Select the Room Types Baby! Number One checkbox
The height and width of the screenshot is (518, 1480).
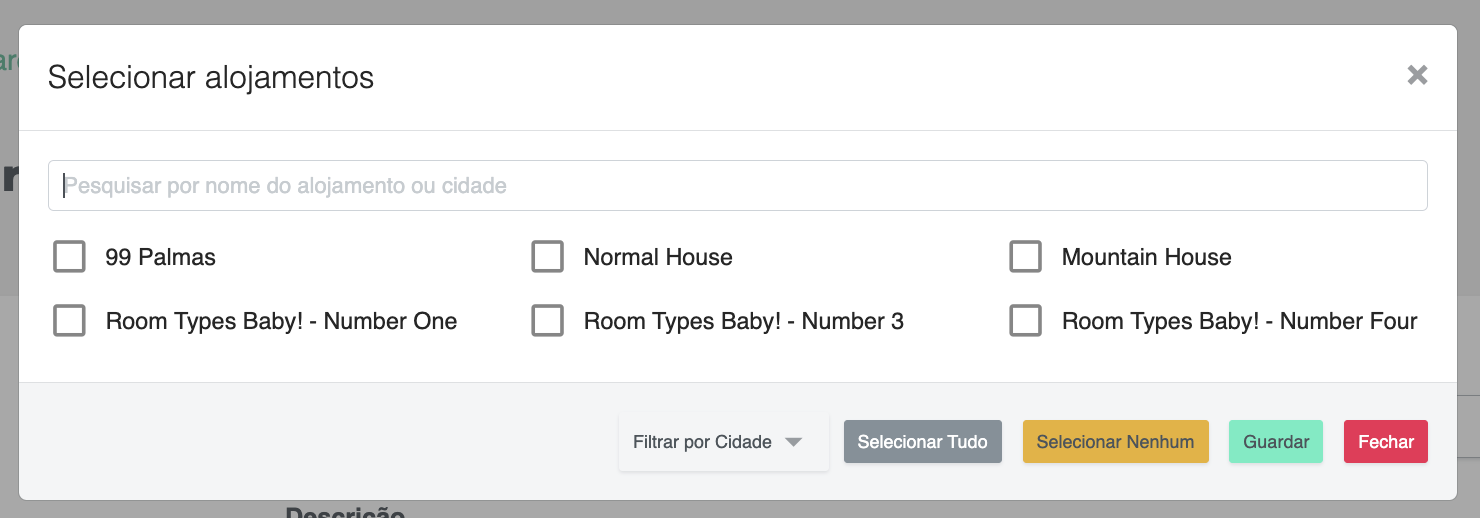(69, 321)
